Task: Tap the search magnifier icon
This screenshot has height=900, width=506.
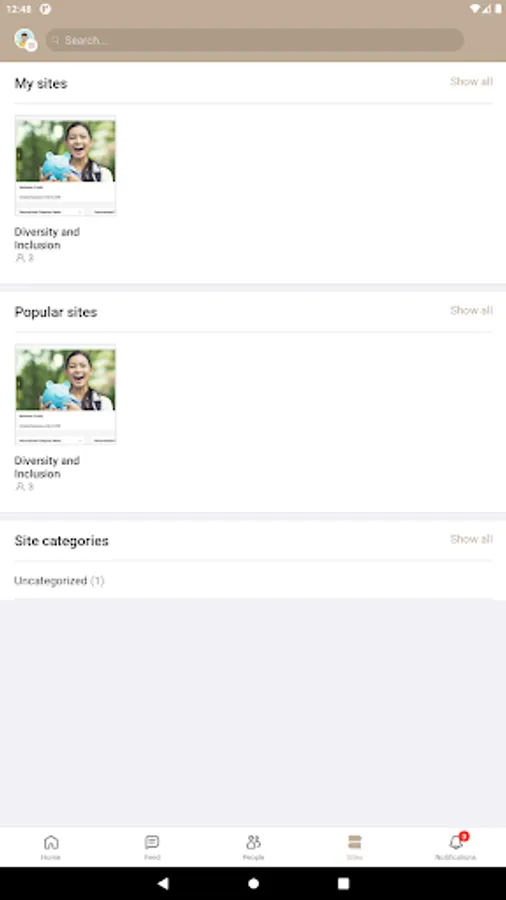Action: coord(56,40)
